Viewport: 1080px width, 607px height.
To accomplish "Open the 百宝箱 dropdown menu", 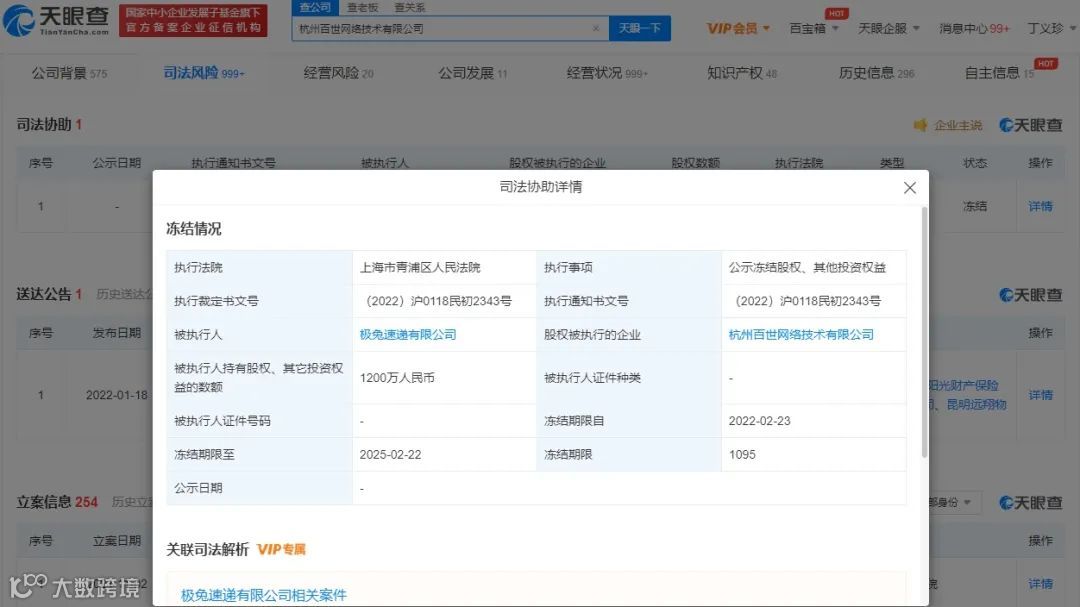I will pos(813,28).
